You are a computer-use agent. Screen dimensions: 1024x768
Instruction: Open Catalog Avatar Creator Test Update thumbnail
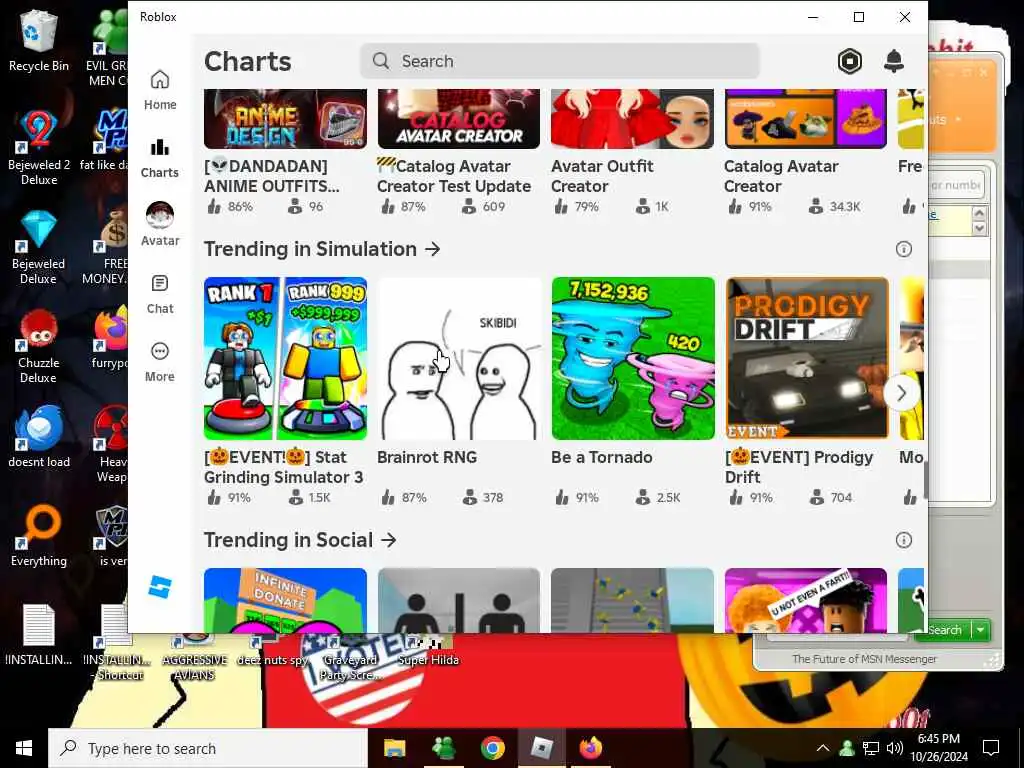[x=459, y=119]
